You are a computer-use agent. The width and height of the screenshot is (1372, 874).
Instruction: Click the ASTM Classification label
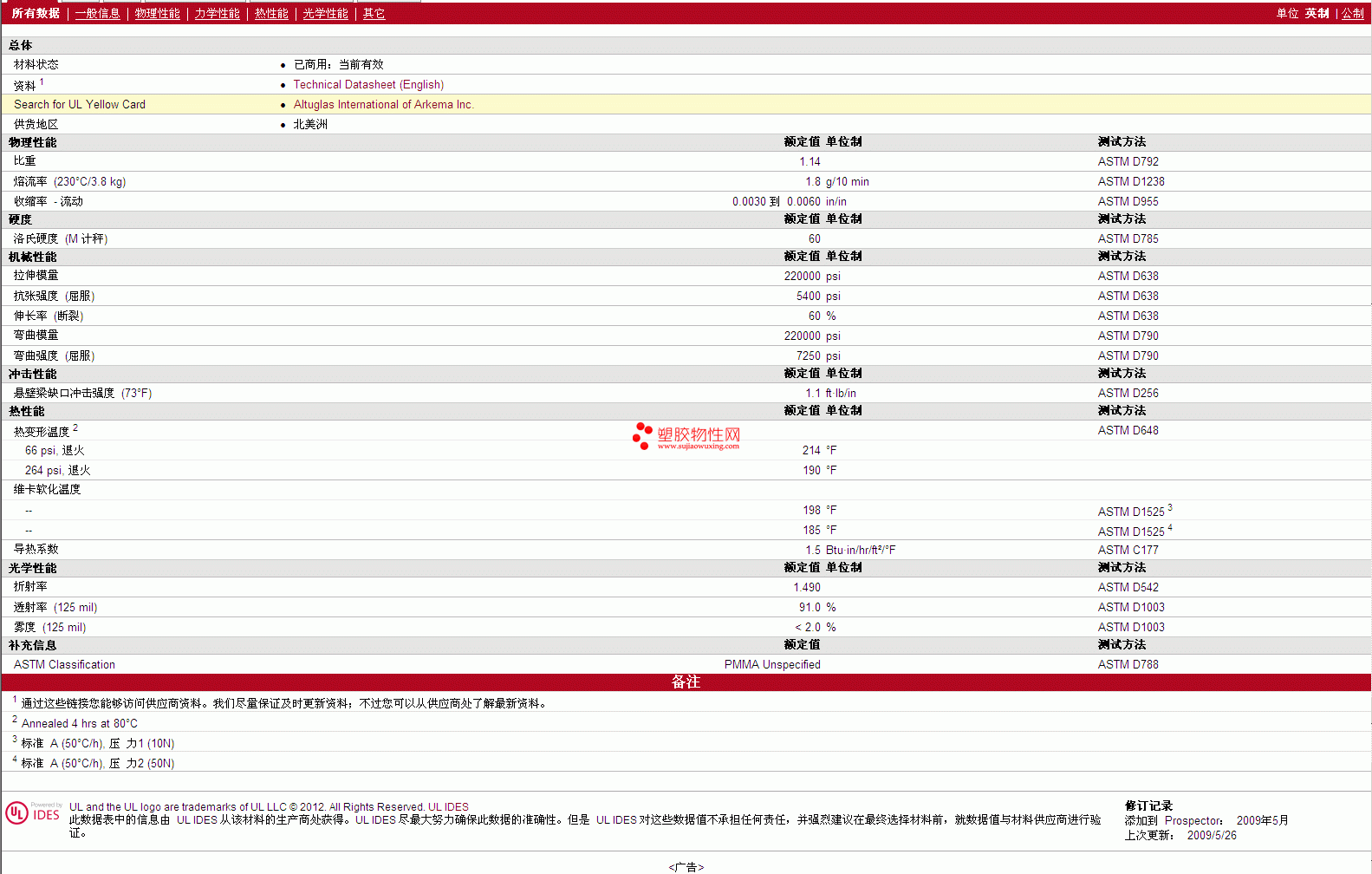(64, 665)
